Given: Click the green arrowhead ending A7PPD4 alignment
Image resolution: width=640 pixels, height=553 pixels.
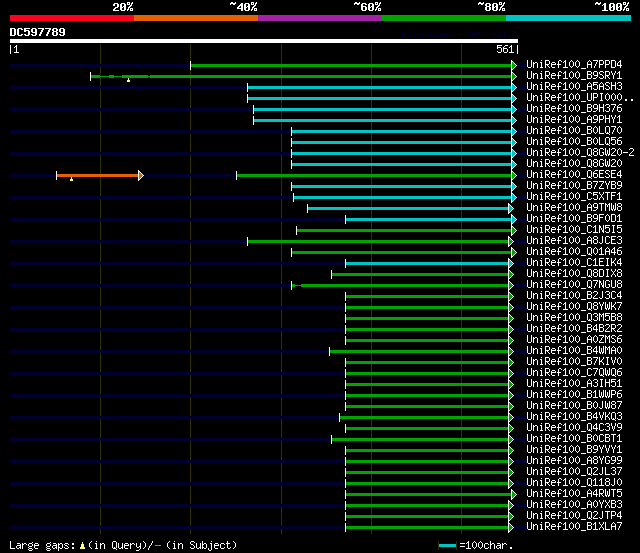Looking at the screenshot, I should 514,65.
